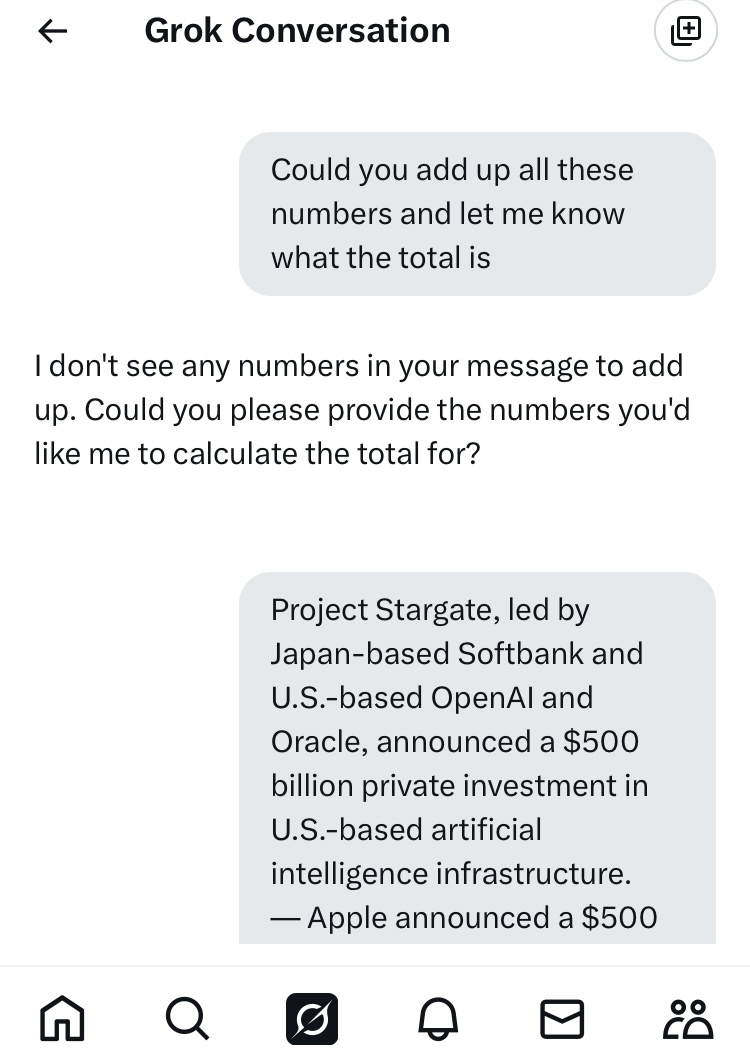Tap the 'calculate the total for?' line

click(326, 454)
